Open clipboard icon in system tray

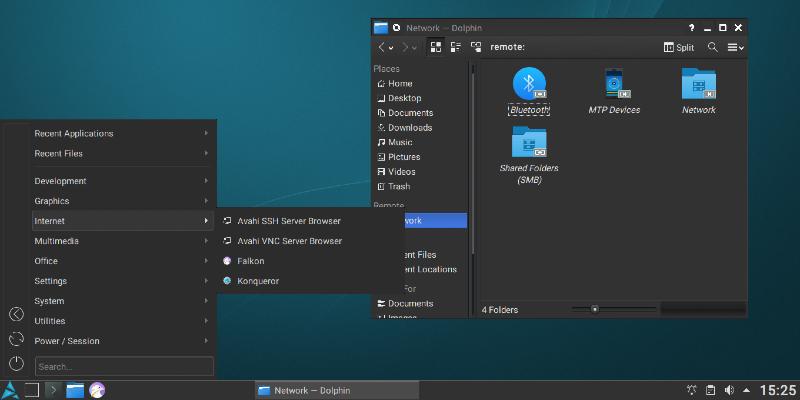(710, 390)
